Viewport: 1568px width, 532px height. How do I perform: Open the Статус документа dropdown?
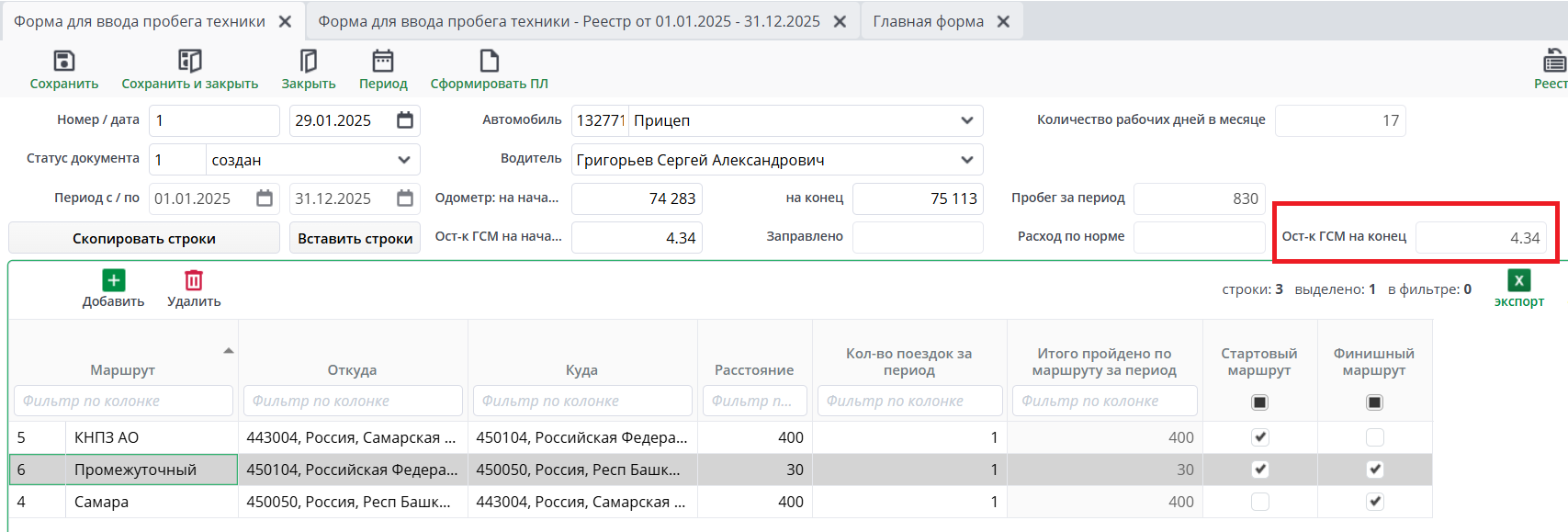[404, 160]
